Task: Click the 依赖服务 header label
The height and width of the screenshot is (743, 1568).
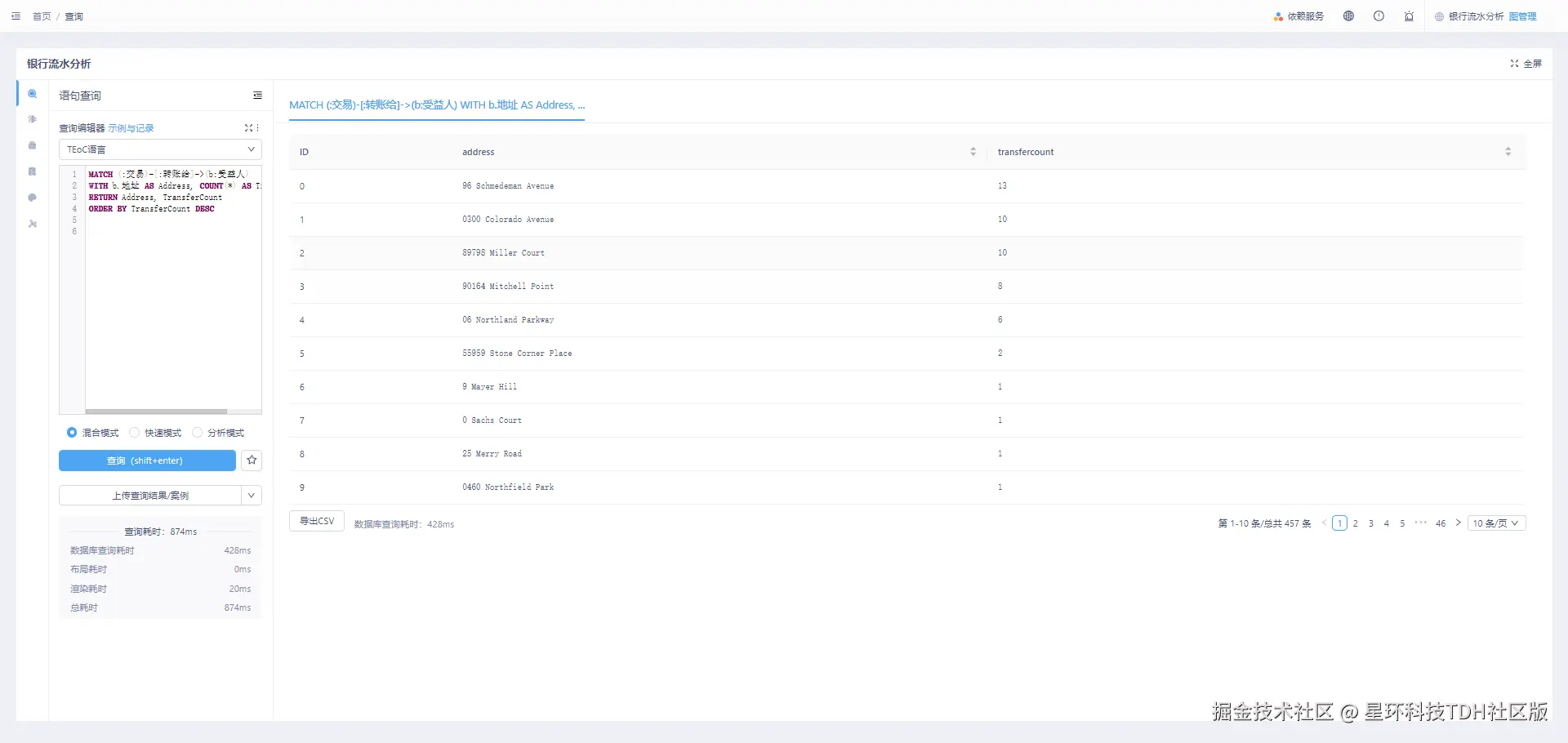Action: click(1306, 16)
